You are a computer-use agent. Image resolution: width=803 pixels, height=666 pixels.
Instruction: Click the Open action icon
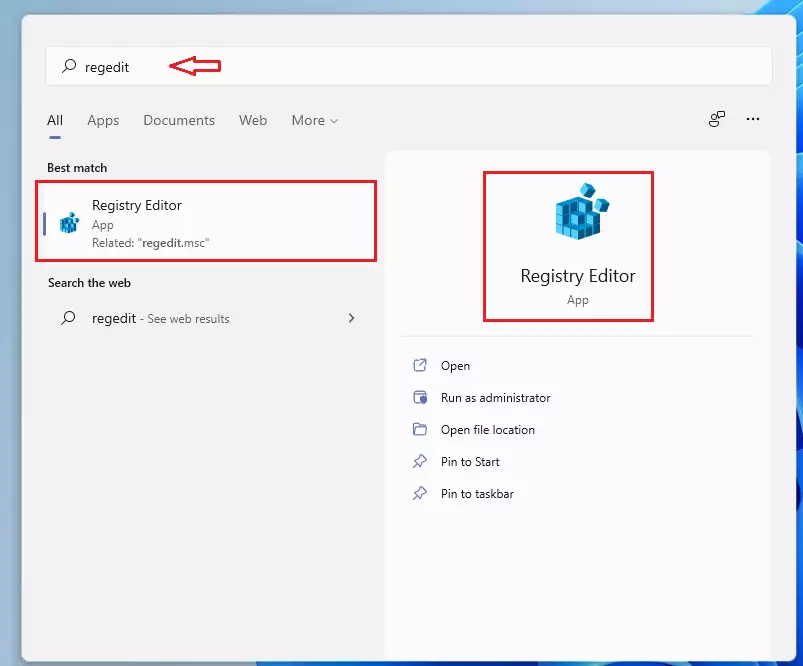click(420, 365)
